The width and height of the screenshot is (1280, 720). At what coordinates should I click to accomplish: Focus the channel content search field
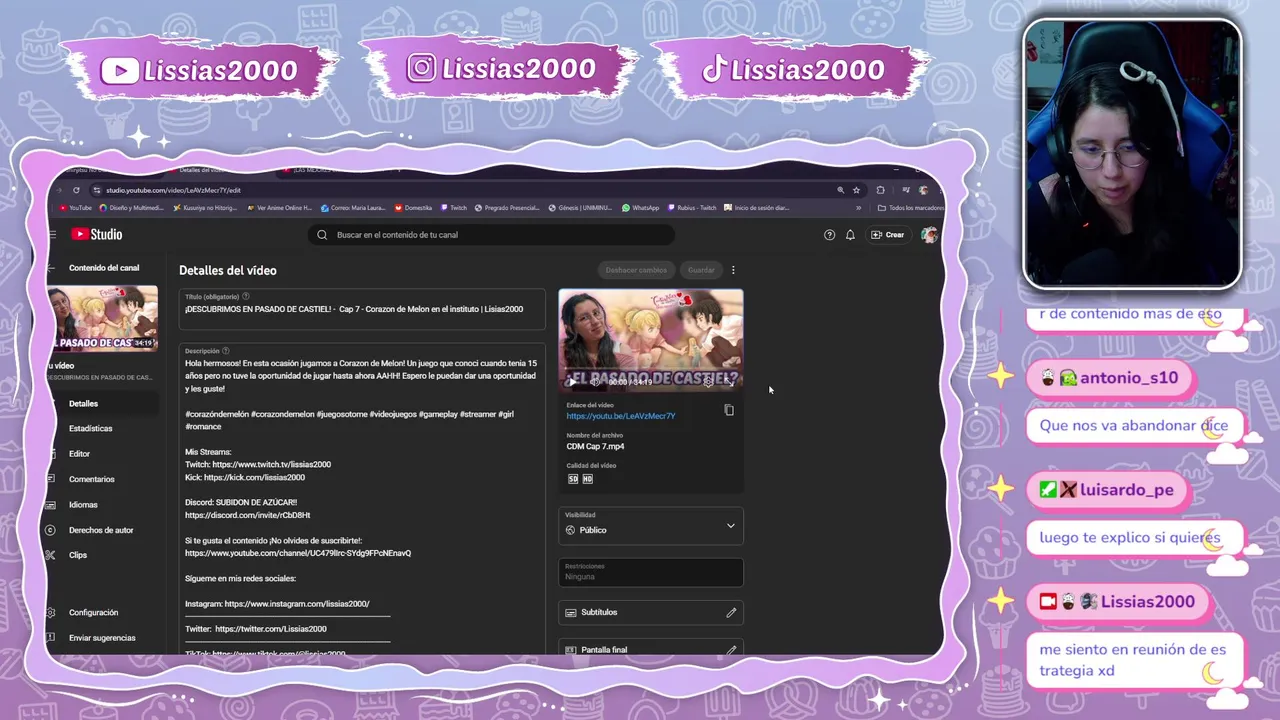tap(491, 235)
